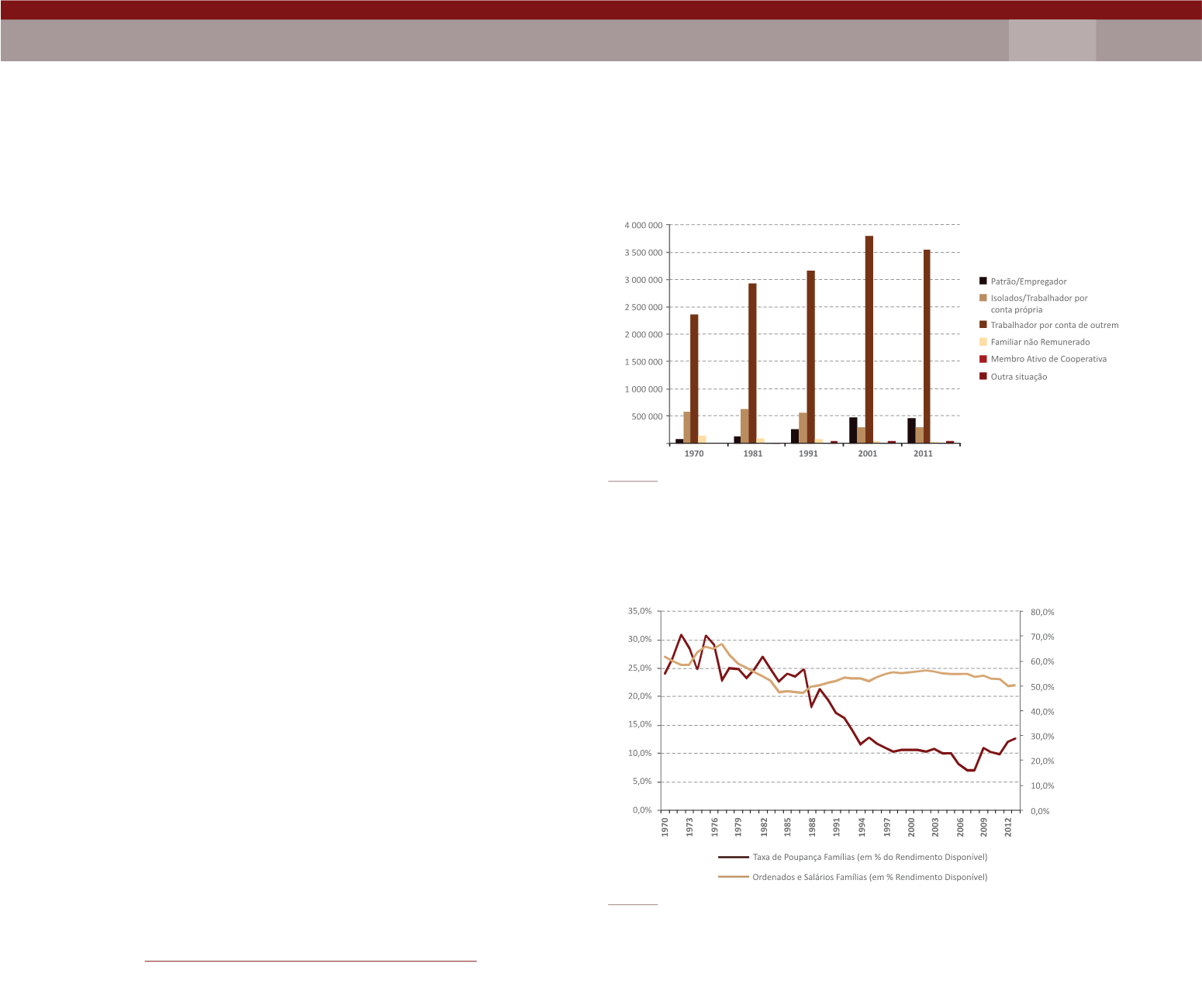Click the '500 000' y-axis label
This screenshot has height=1008, width=1202.
coord(648,416)
